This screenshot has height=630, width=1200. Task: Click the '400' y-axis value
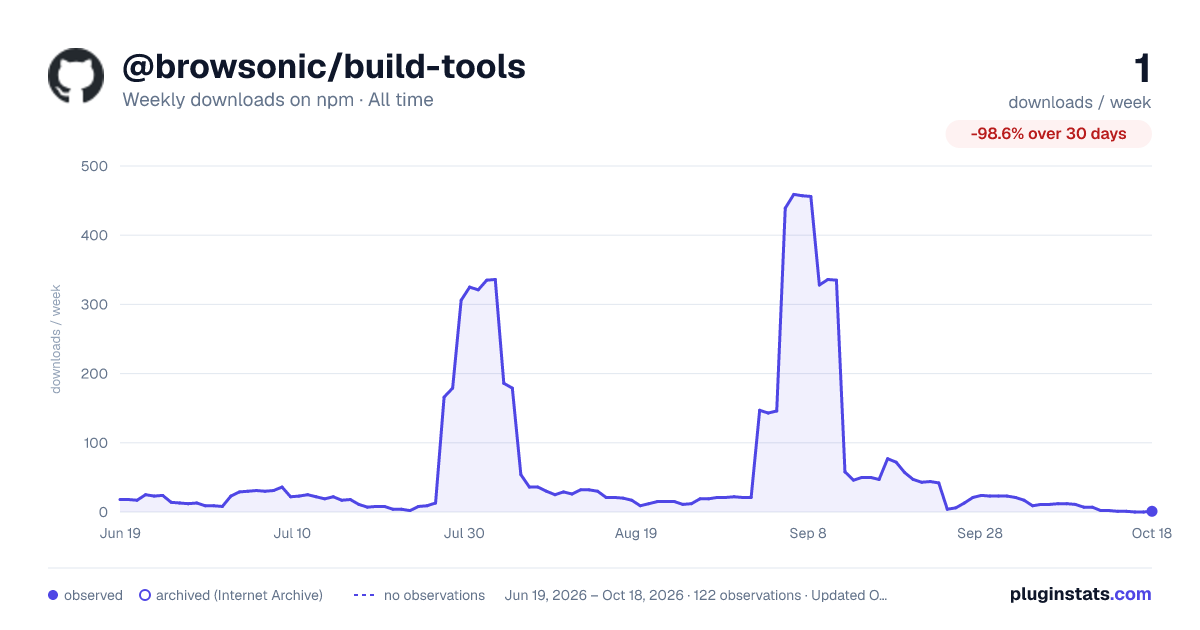95,235
